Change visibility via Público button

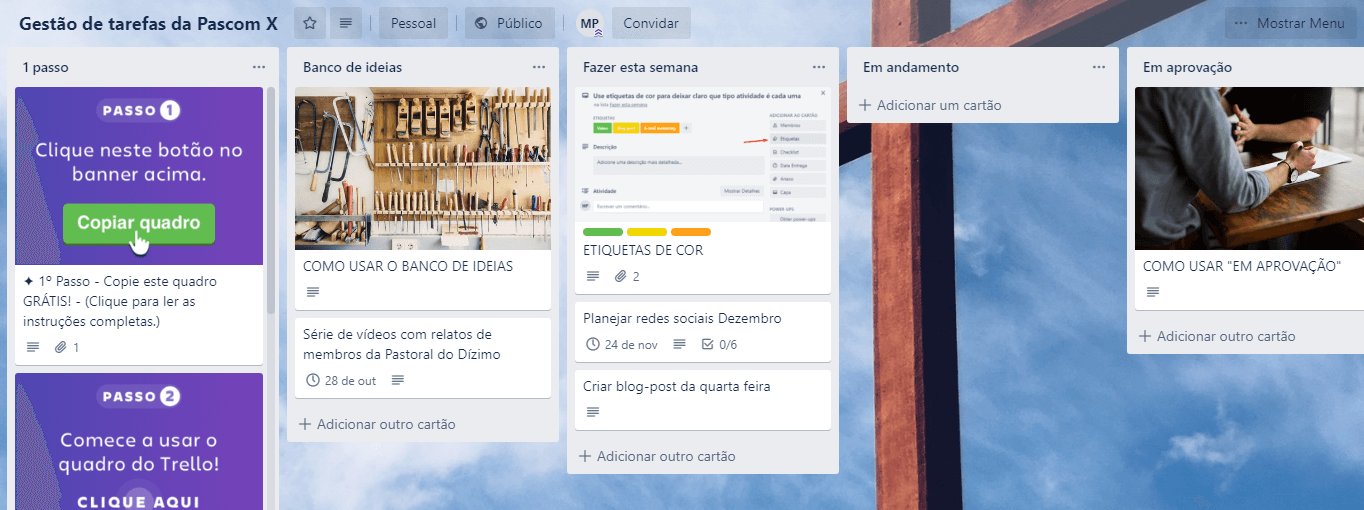pos(510,23)
